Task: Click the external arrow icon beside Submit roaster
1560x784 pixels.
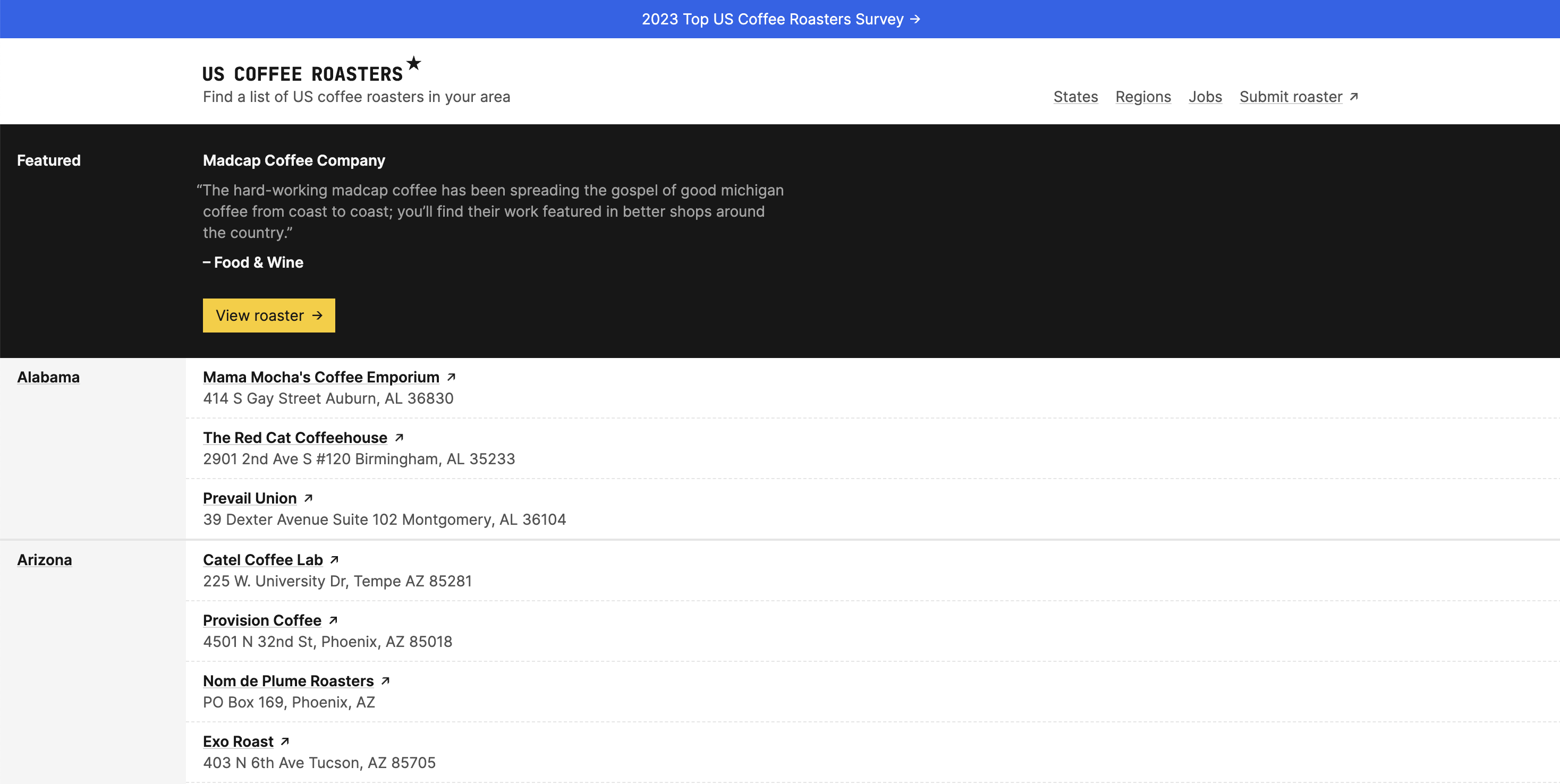Action: [x=1354, y=96]
